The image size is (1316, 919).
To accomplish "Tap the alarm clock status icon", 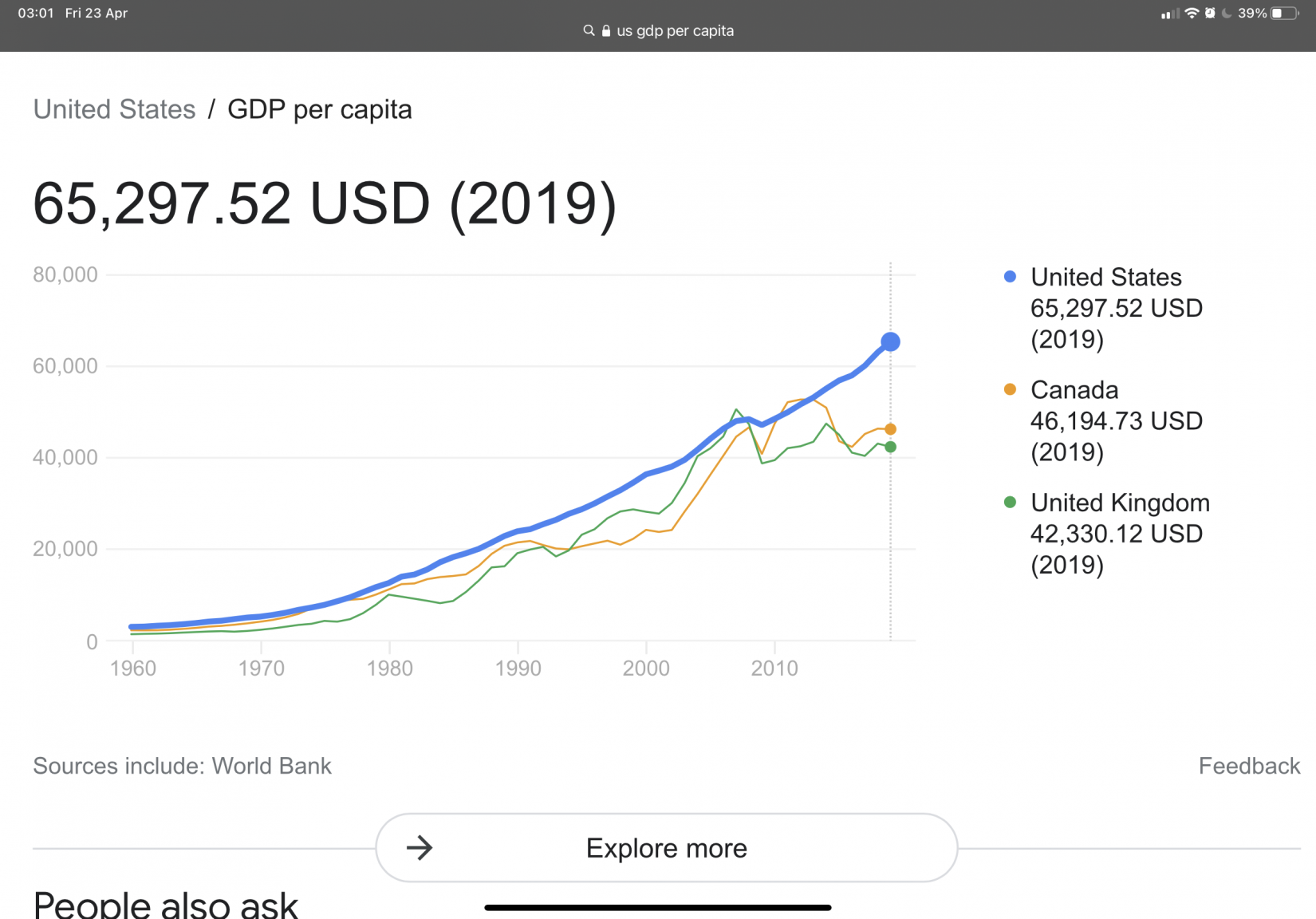I will tap(1210, 13).
